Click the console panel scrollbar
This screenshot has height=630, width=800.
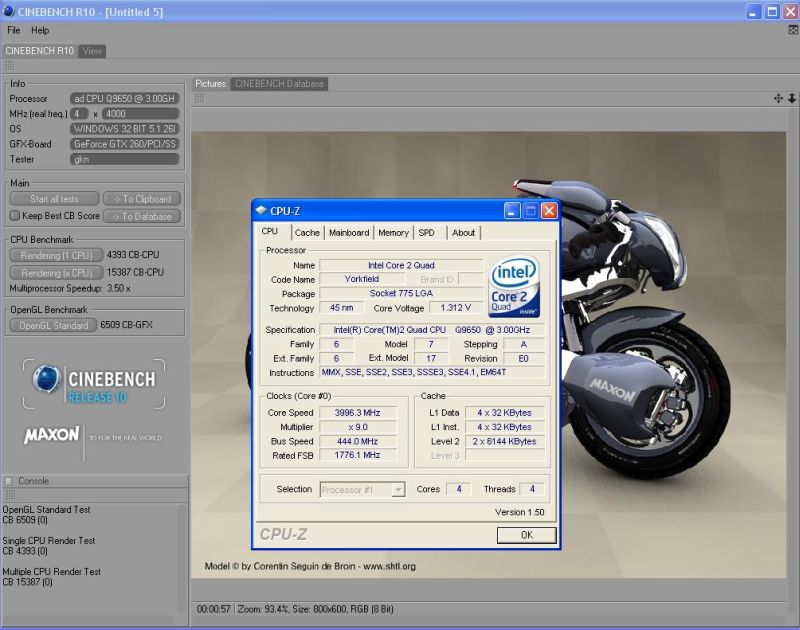click(x=182, y=559)
